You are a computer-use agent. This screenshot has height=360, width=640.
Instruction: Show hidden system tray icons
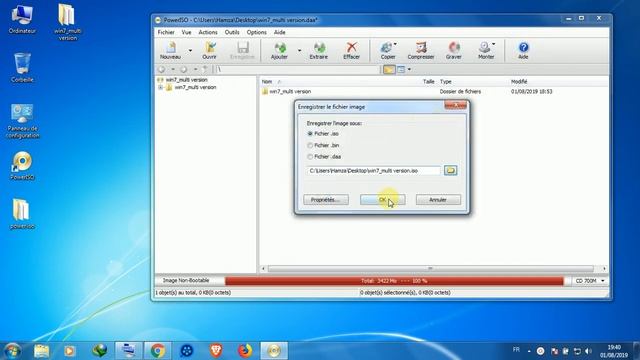point(529,351)
